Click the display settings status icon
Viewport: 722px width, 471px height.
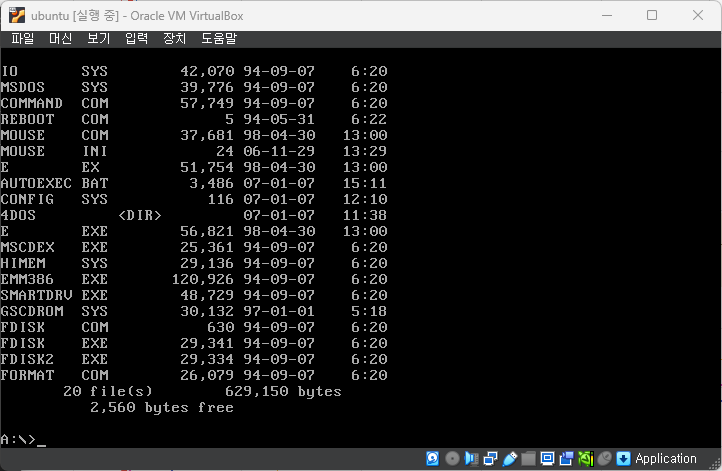547,459
